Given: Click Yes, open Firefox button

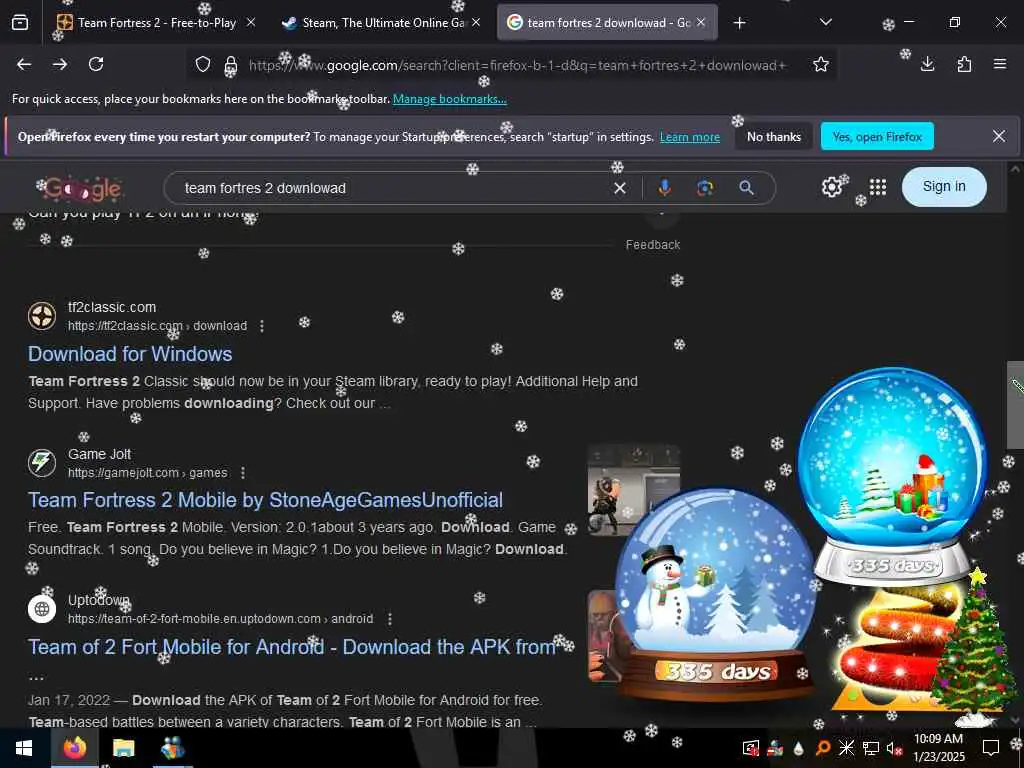Looking at the screenshot, I should (x=877, y=136).
